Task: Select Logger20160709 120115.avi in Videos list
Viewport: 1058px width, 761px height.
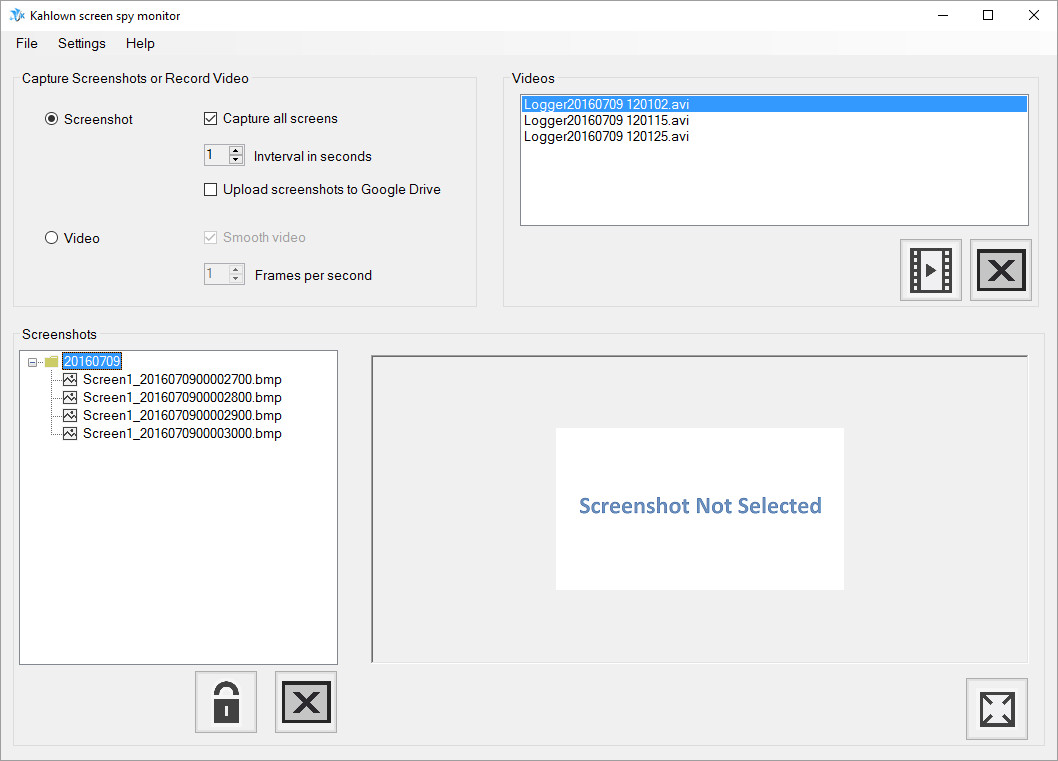Action: [774, 120]
